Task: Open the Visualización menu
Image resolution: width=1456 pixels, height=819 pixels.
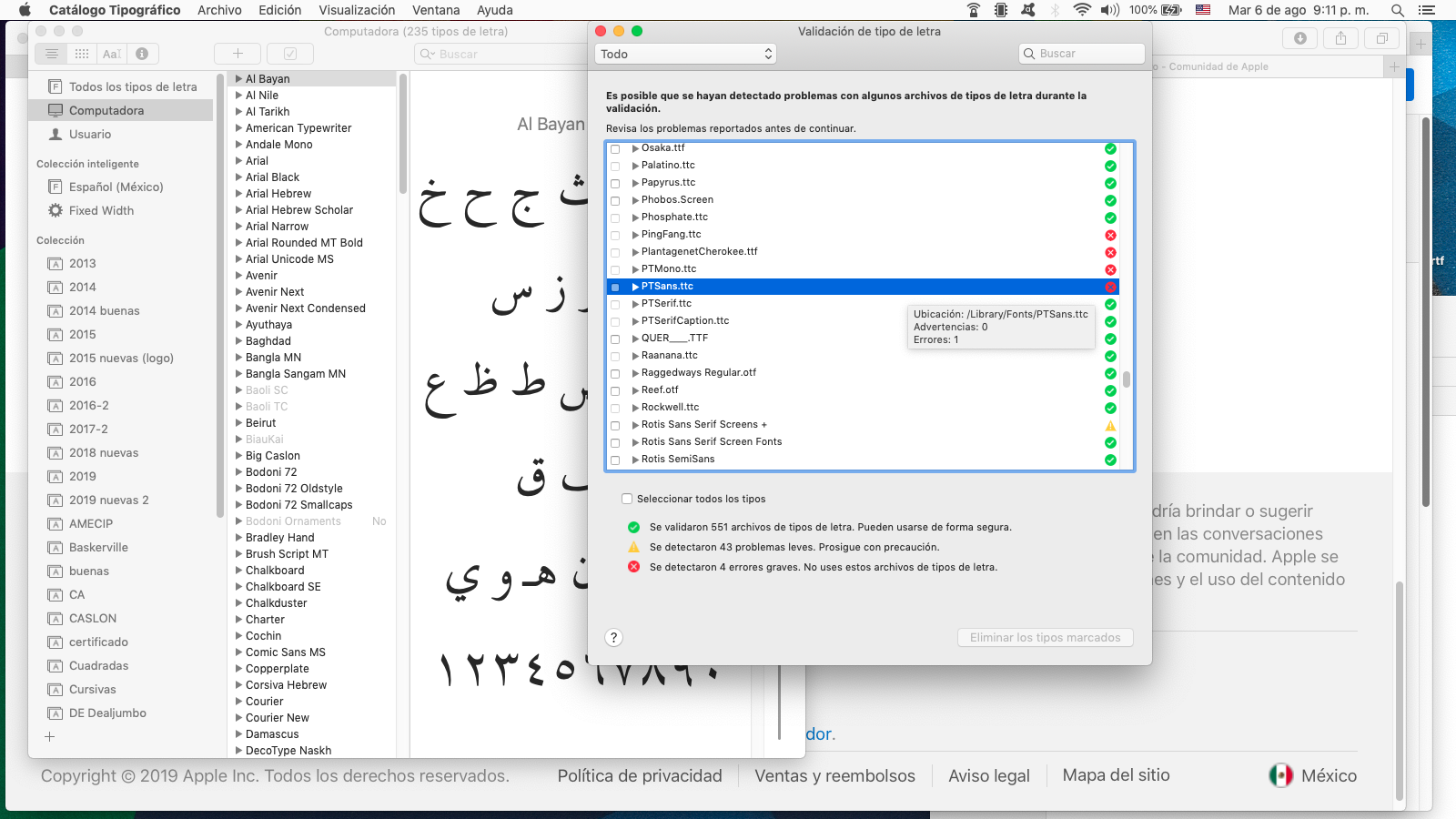Action: (x=357, y=10)
